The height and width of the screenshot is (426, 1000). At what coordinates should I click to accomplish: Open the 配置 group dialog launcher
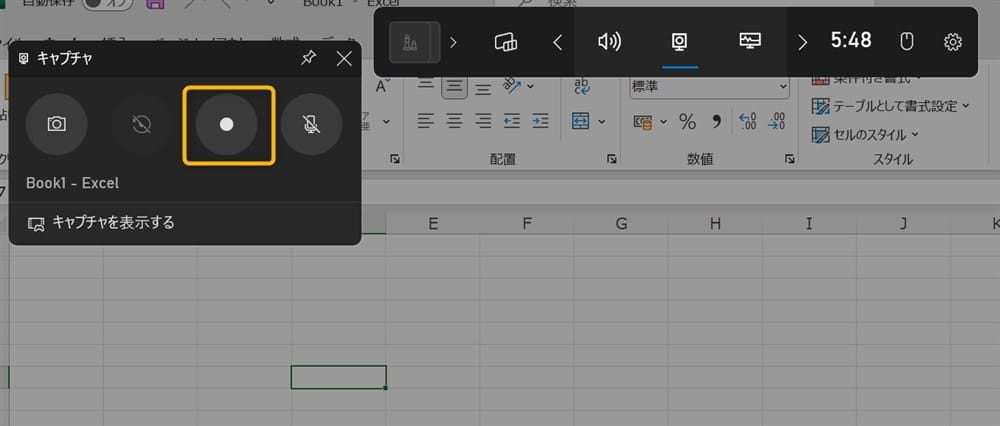612,159
